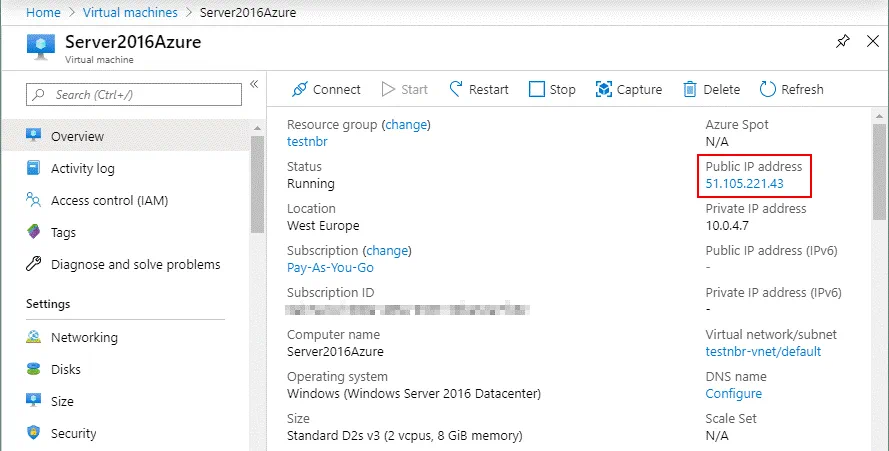889x451 pixels.
Task: Click the Tags icon in sidebar
Action: (33, 231)
